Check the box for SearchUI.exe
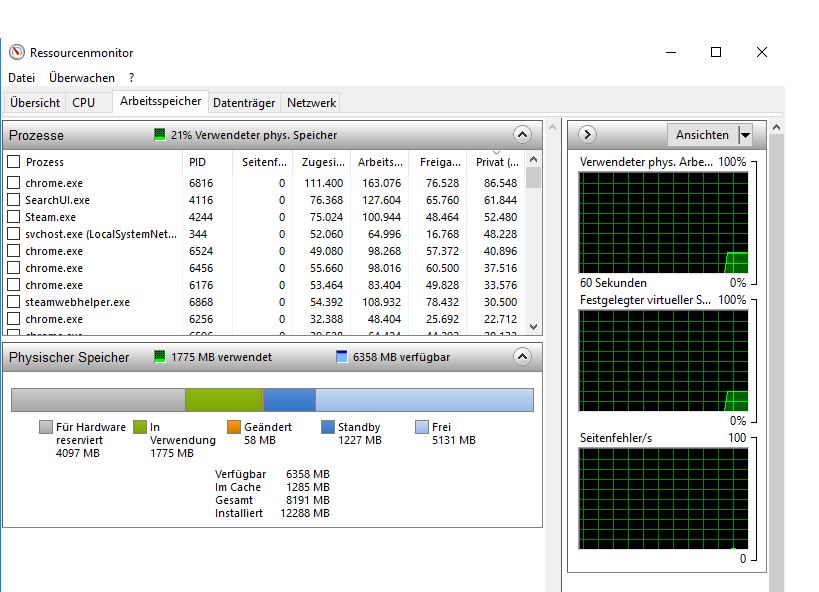The image size is (819, 592). [14, 200]
